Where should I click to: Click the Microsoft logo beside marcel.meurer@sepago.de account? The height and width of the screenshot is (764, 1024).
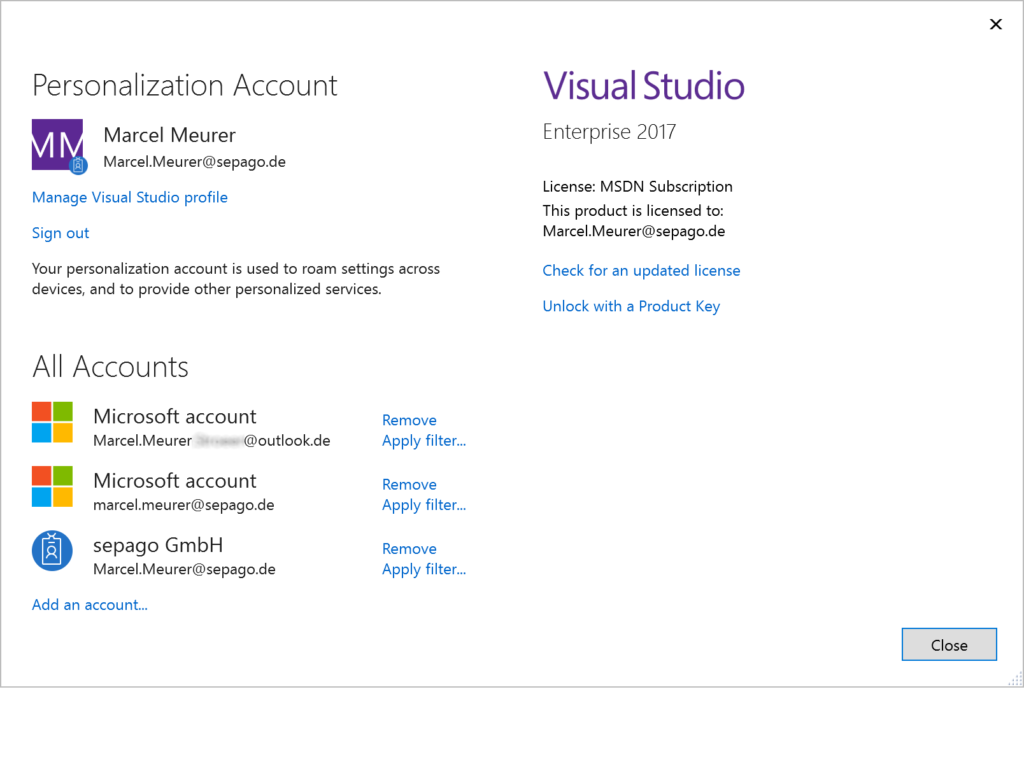52,486
